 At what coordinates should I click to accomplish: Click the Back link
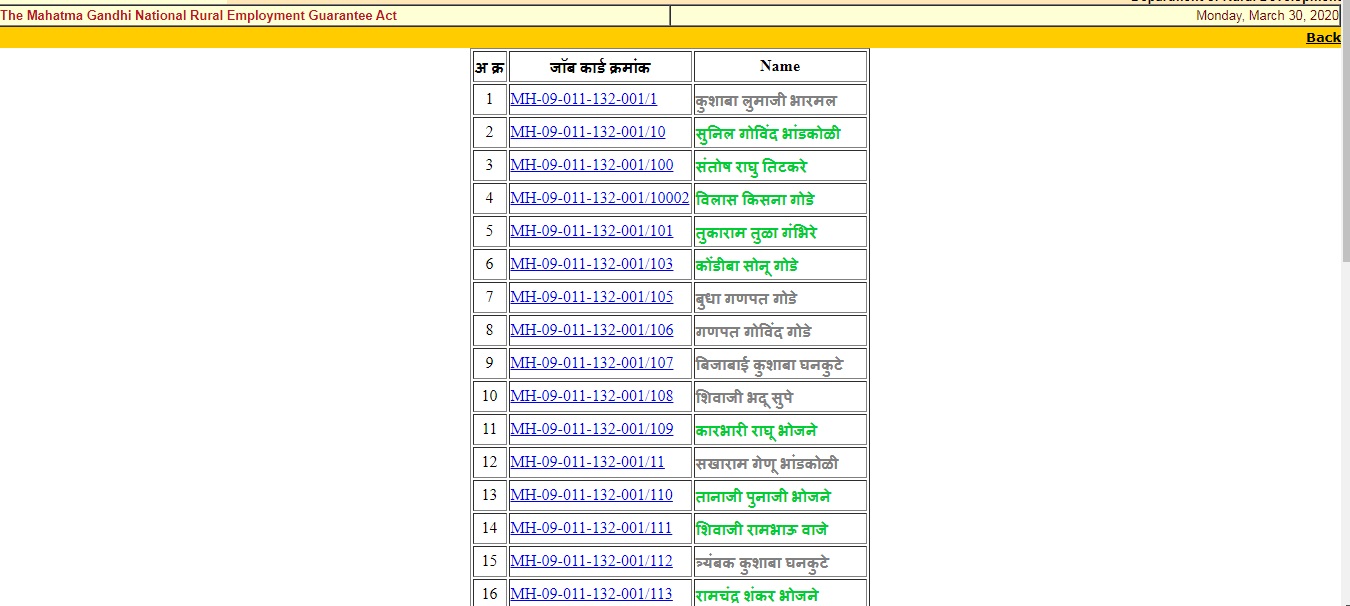click(x=1322, y=38)
